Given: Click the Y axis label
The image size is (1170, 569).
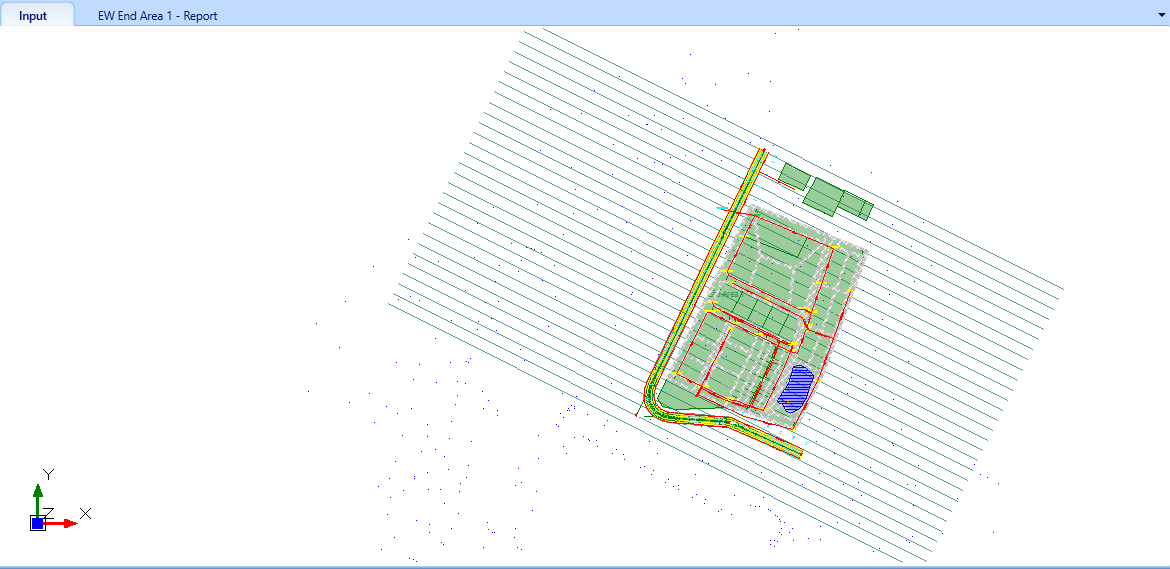Looking at the screenshot, I should tap(49, 474).
